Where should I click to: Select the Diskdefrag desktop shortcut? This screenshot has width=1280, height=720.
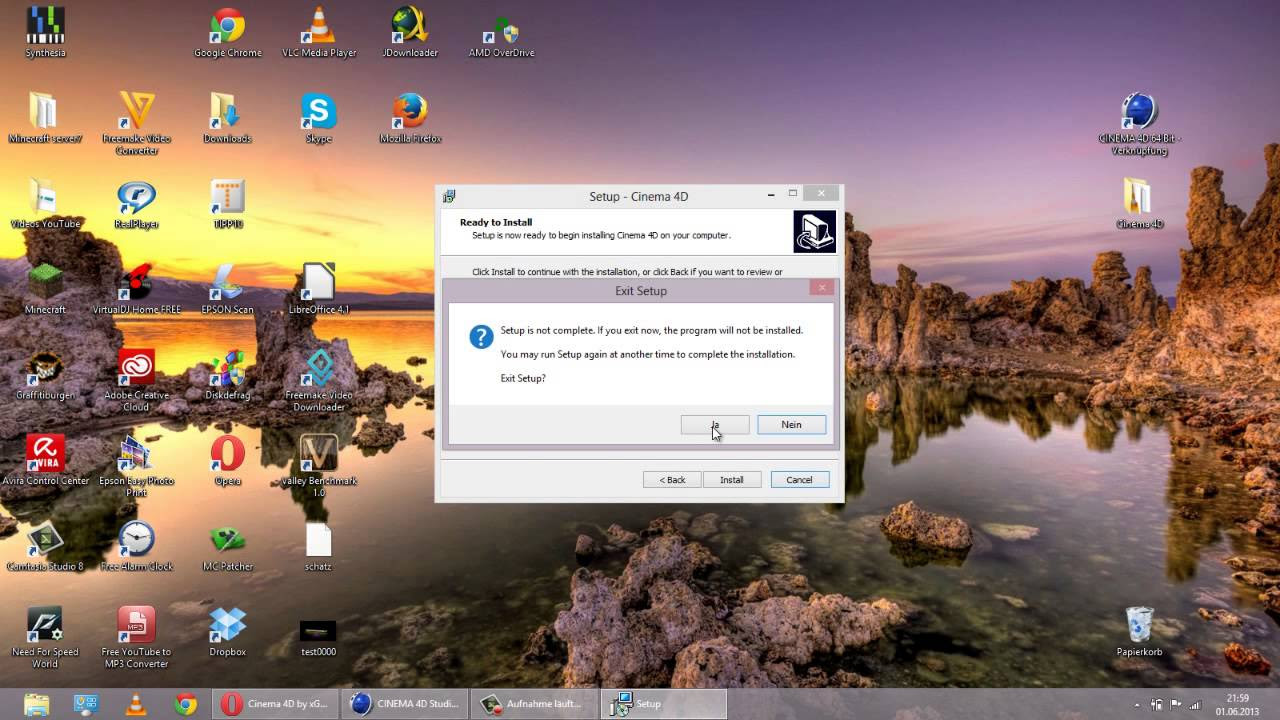tap(228, 376)
